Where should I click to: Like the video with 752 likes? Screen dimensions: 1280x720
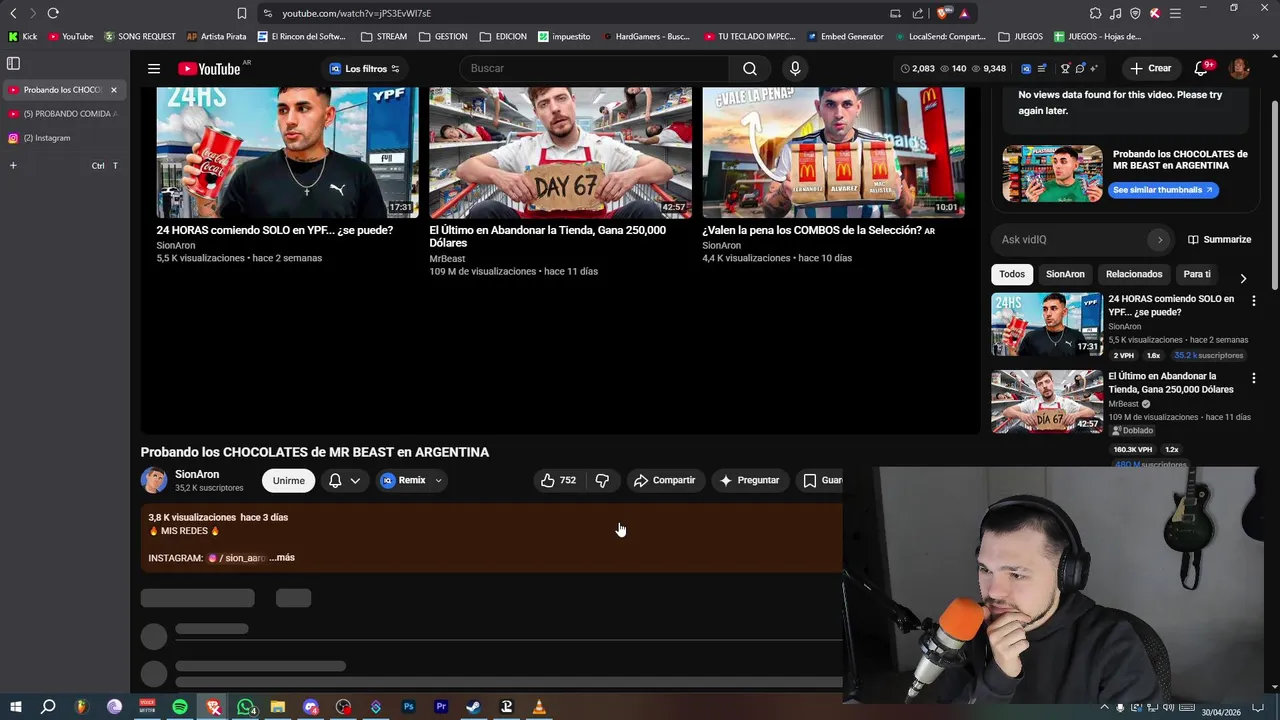click(558, 480)
